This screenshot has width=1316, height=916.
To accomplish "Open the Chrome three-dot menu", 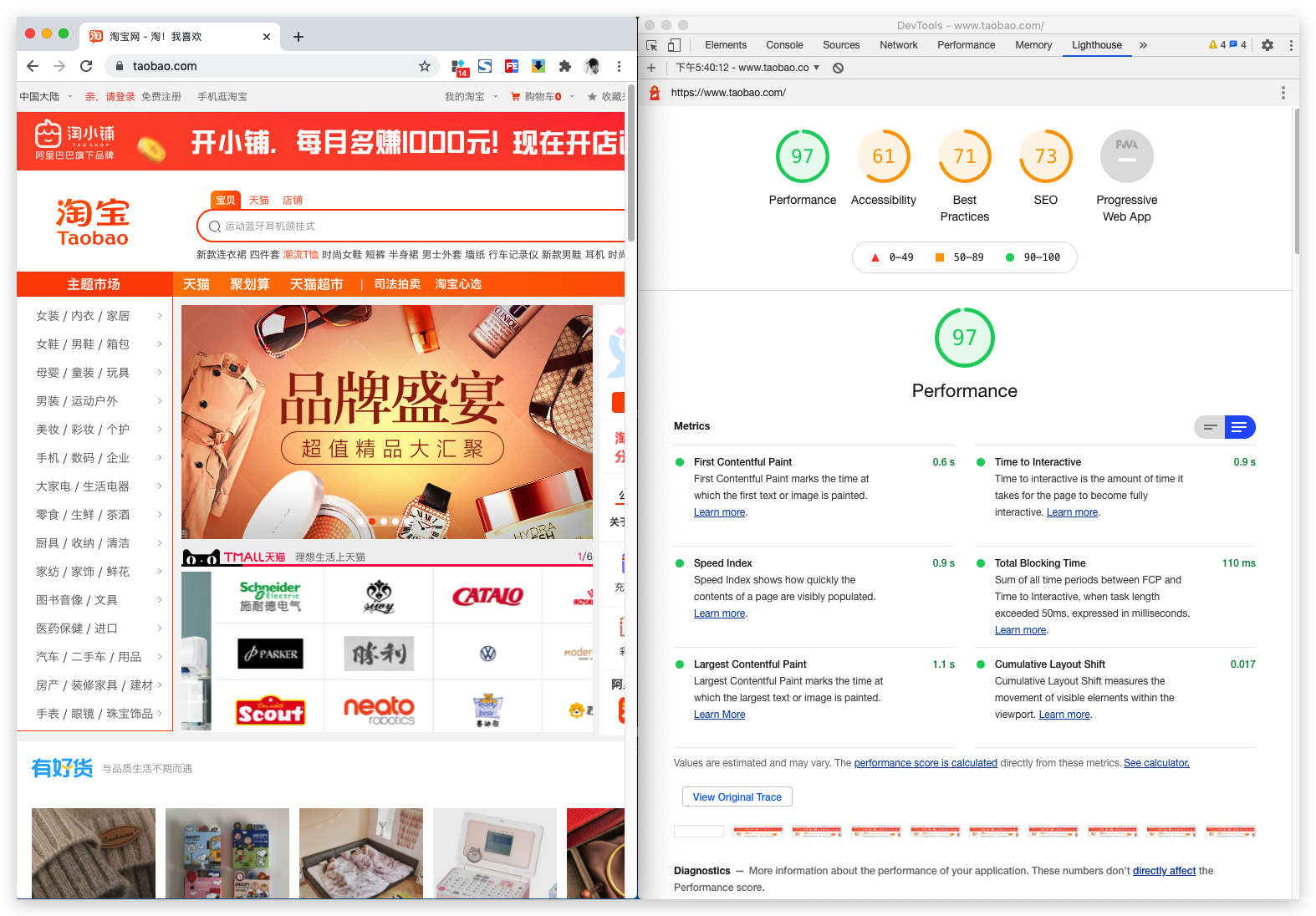I will [x=619, y=66].
